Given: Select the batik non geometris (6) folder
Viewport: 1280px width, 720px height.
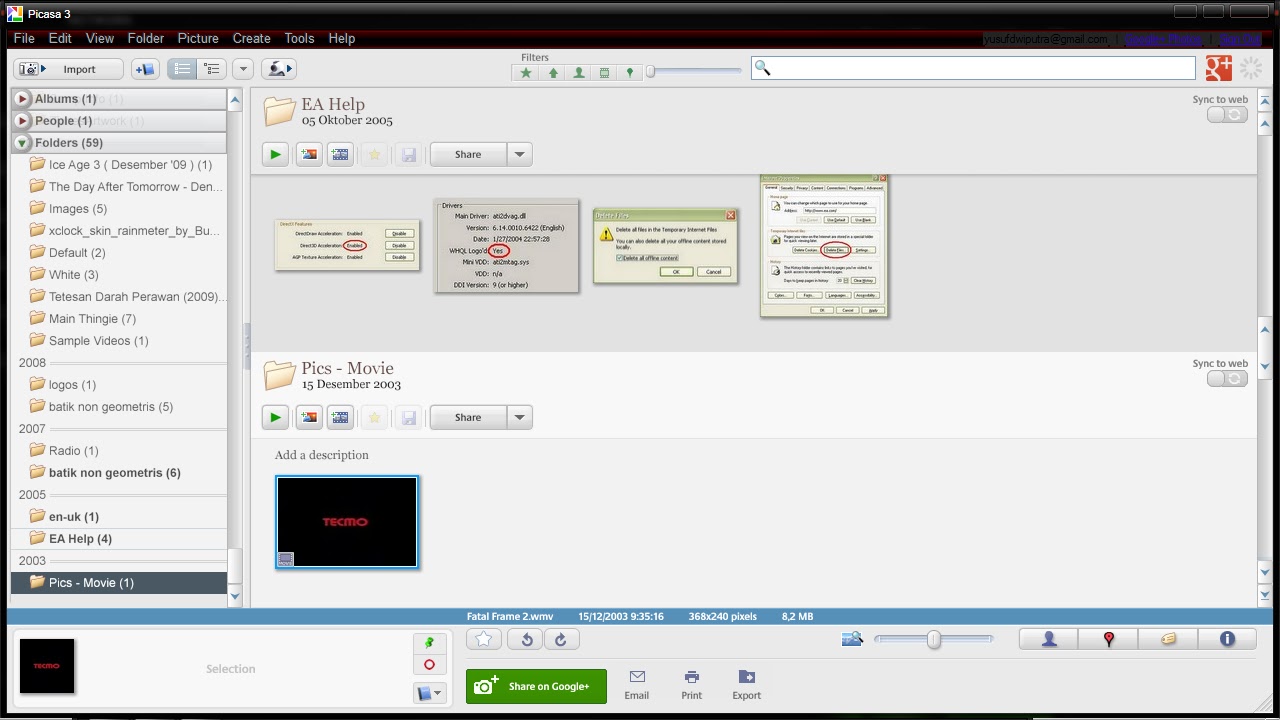Looking at the screenshot, I should tap(120, 473).
